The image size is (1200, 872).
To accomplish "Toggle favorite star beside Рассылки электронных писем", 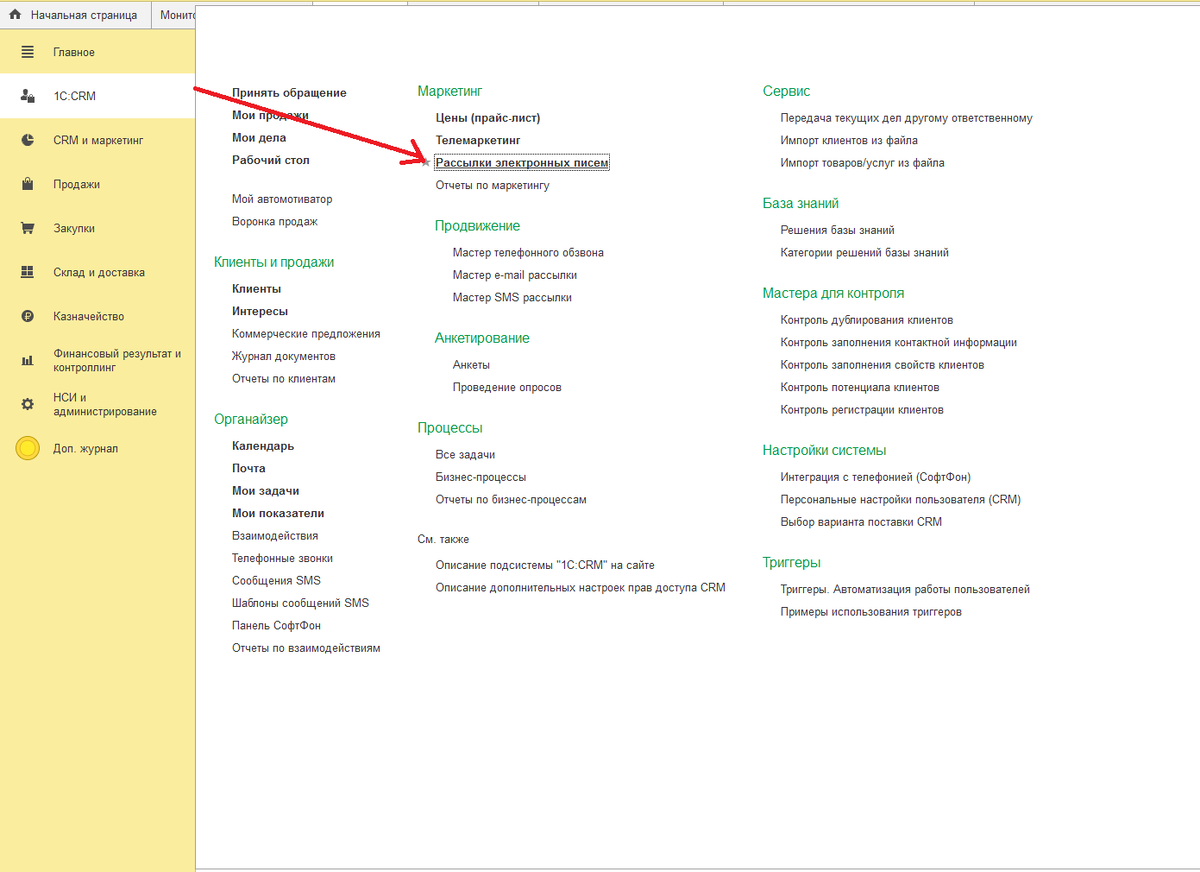I will pyautogui.click(x=426, y=162).
